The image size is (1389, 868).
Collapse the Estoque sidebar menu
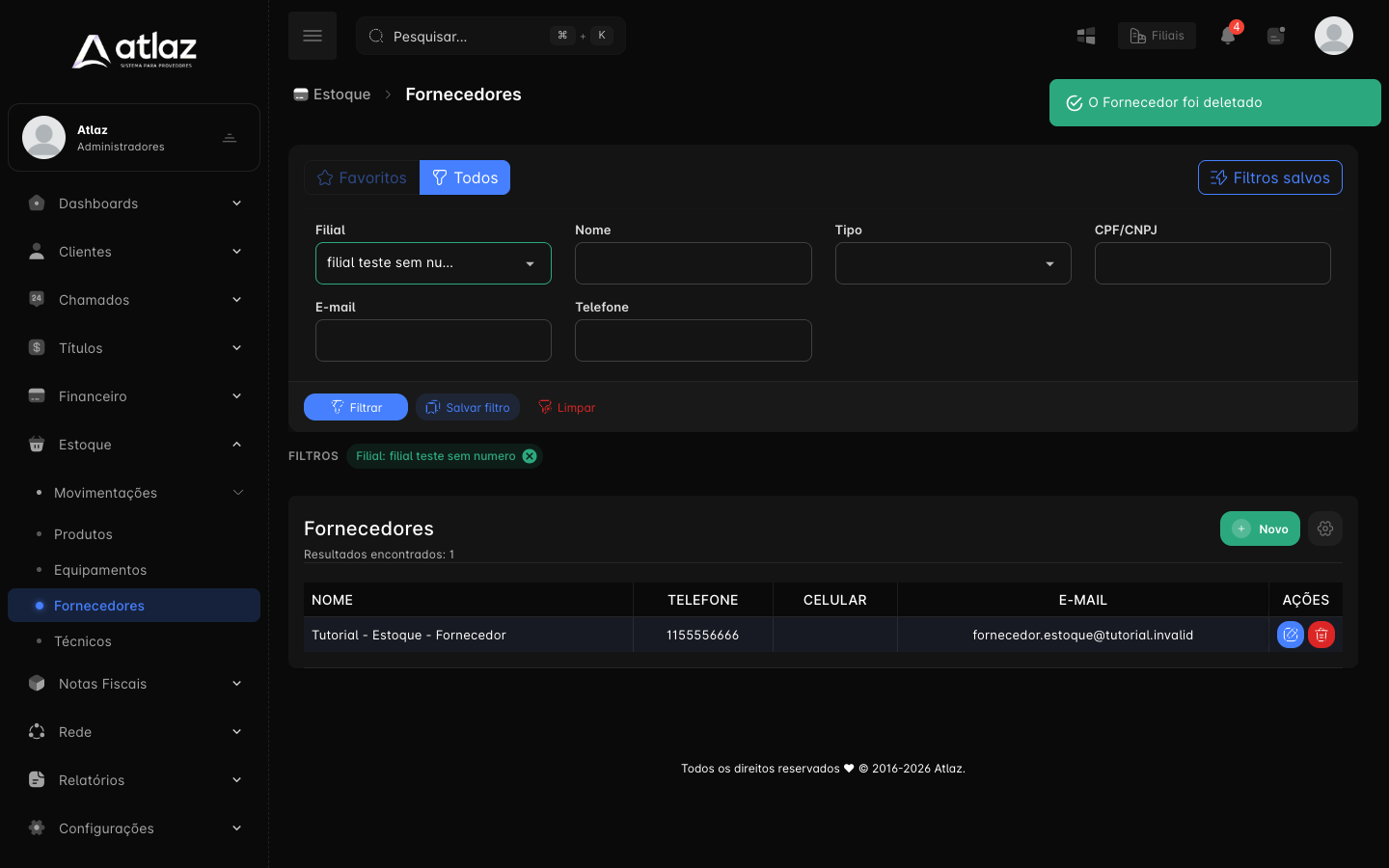click(x=134, y=445)
